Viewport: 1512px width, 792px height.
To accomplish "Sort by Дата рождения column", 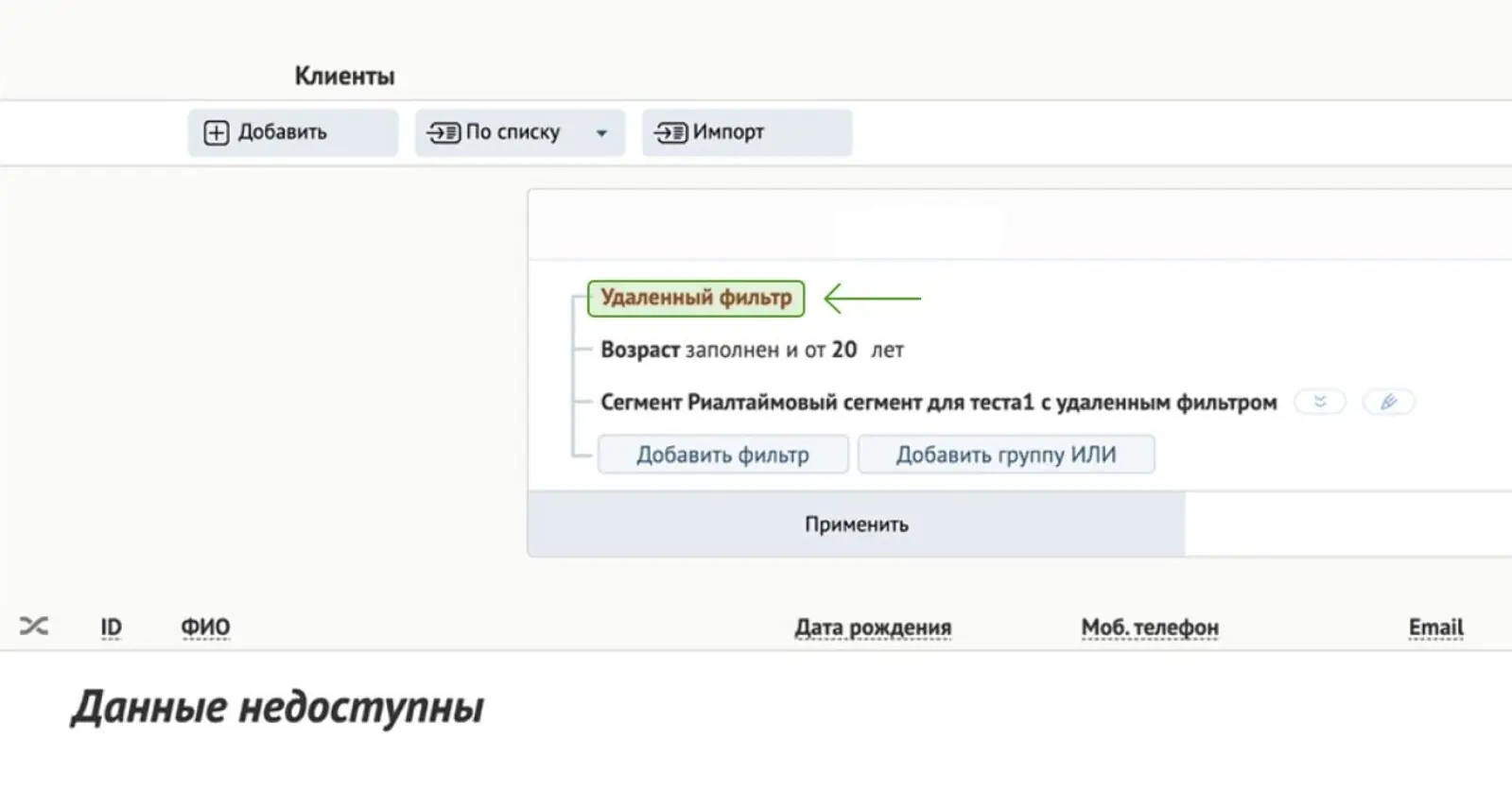I will (873, 628).
